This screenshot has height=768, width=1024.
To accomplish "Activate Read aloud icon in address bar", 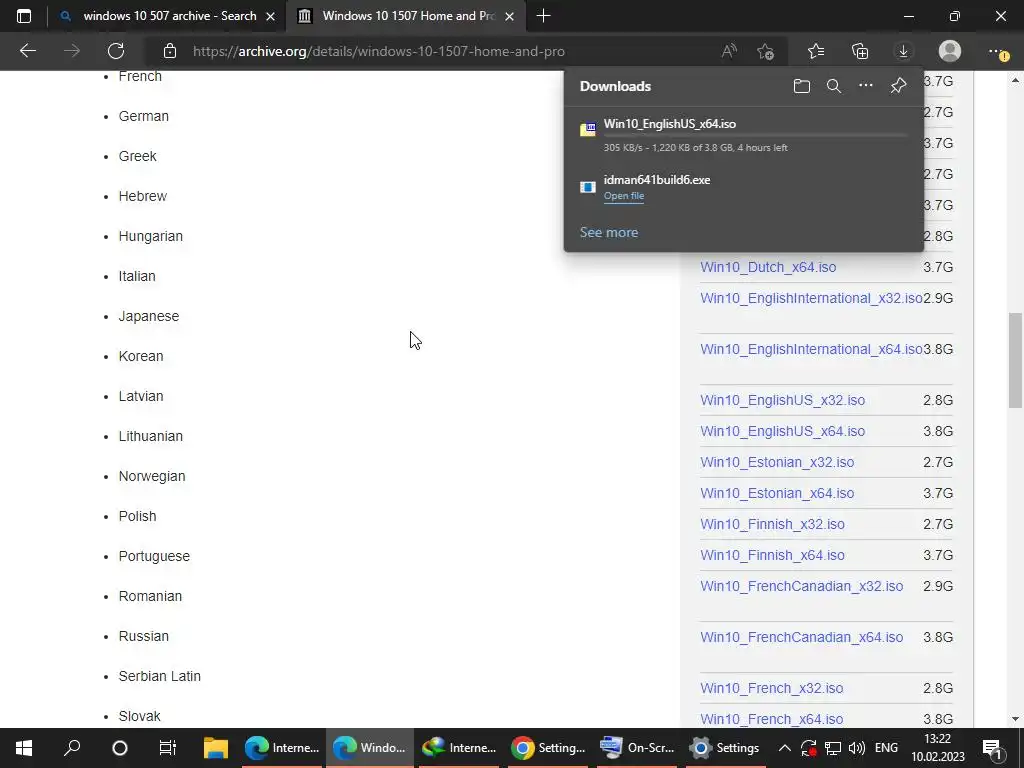I will [x=729, y=51].
